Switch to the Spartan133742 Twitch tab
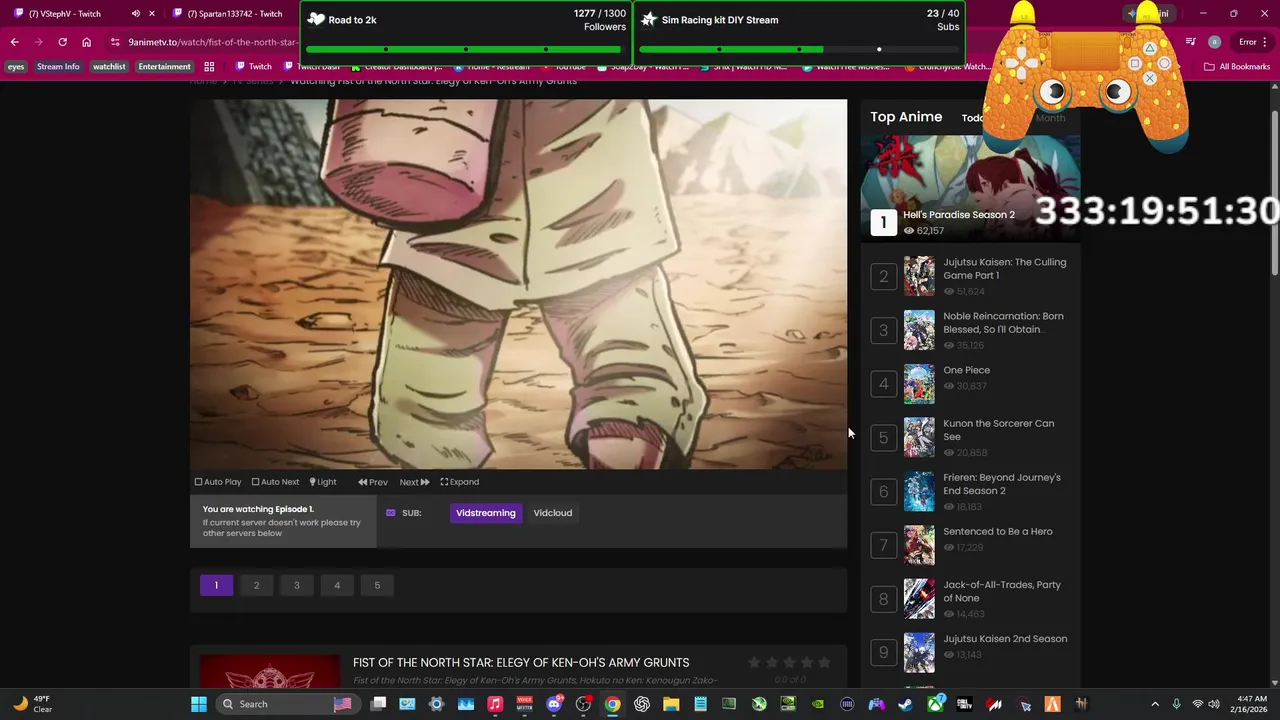Image resolution: width=1280 pixels, height=720 pixels. coord(227,14)
